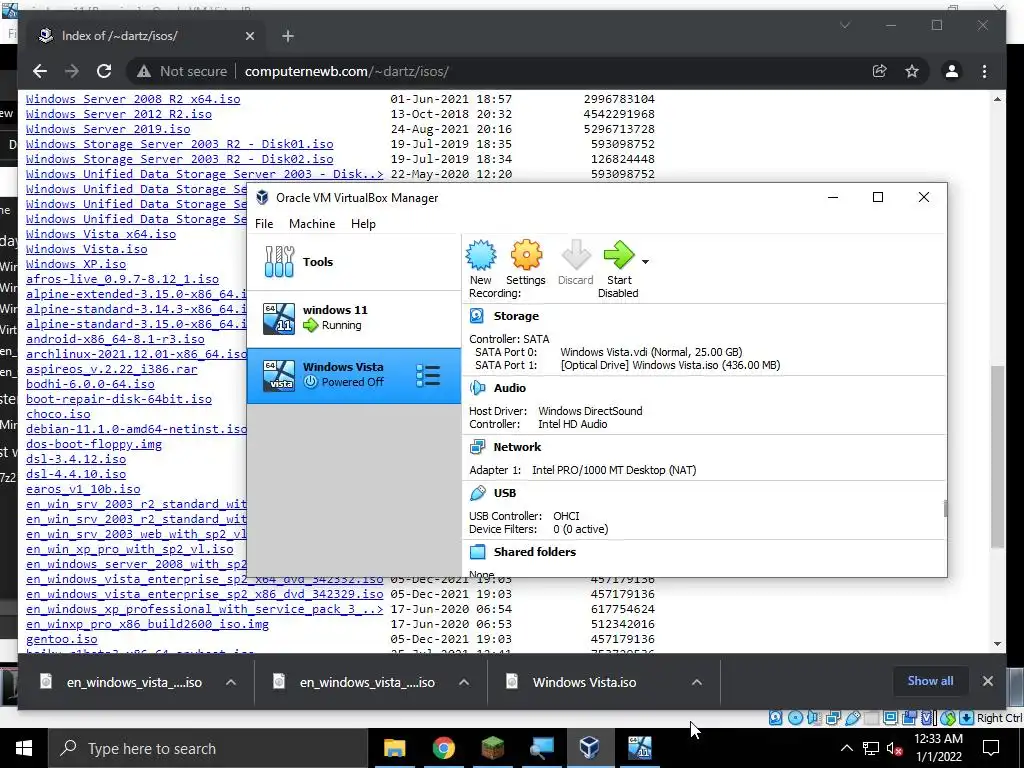Open the Windows Vista machine list menu icon

(428, 376)
